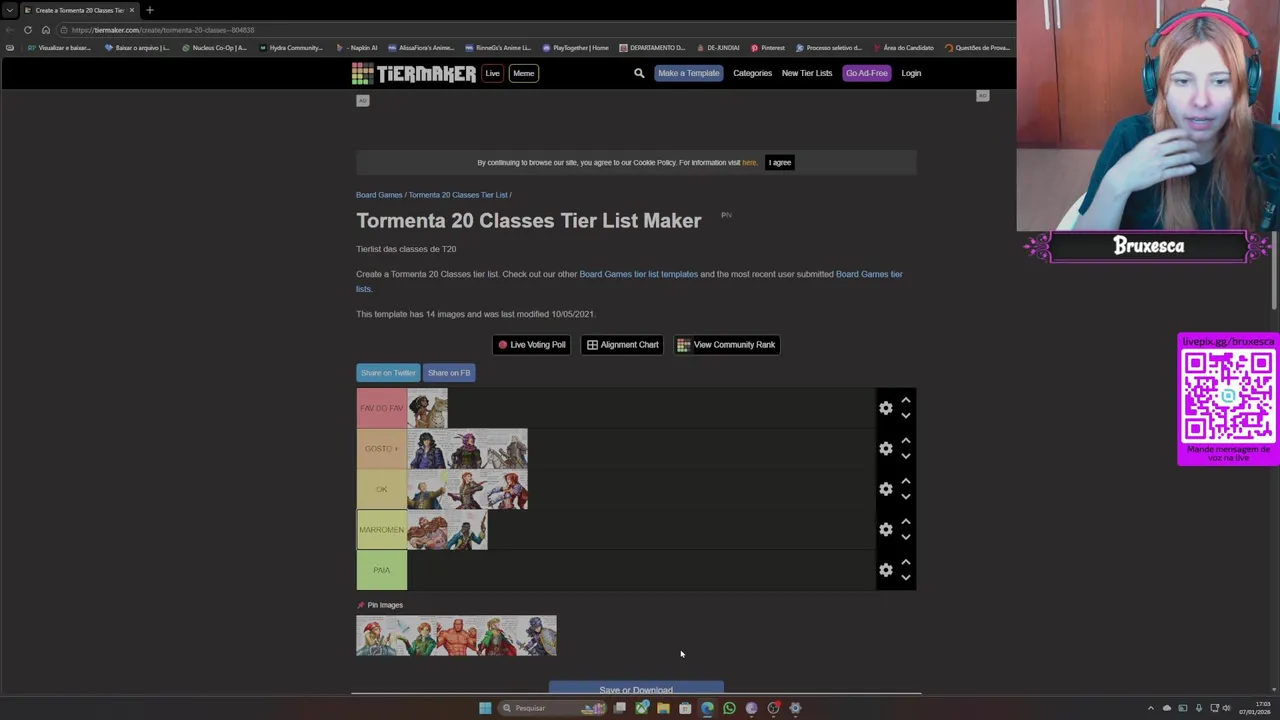
Task: Open settings gear for OK tier
Action: [885, 489]
